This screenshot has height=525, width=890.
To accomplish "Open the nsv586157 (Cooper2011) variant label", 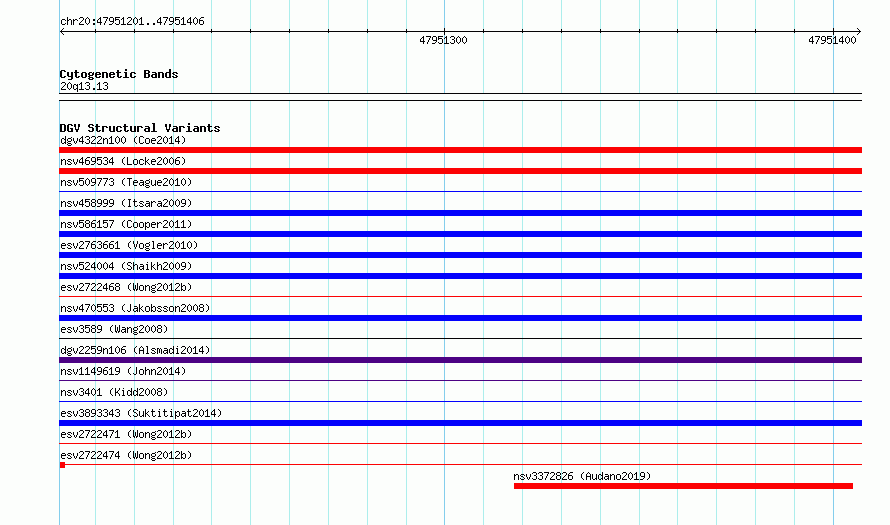I will (126, 224).
